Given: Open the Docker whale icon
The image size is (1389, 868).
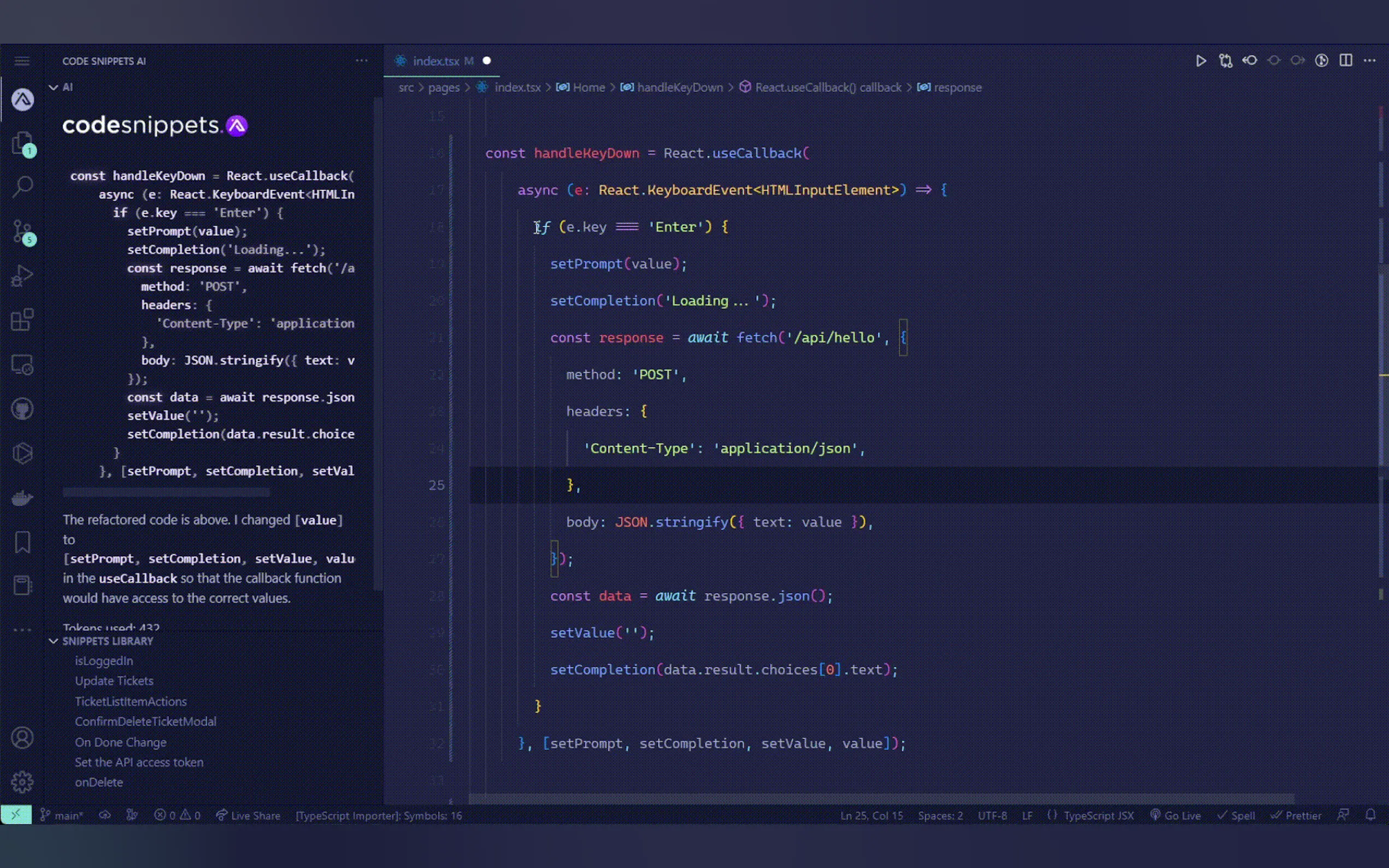Looking at the screenshot, I should pos(22,498).
